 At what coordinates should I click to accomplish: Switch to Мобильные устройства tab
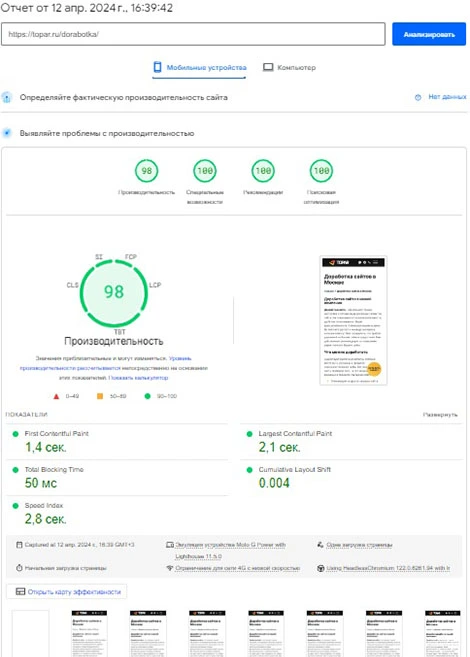tap(199, 67)
